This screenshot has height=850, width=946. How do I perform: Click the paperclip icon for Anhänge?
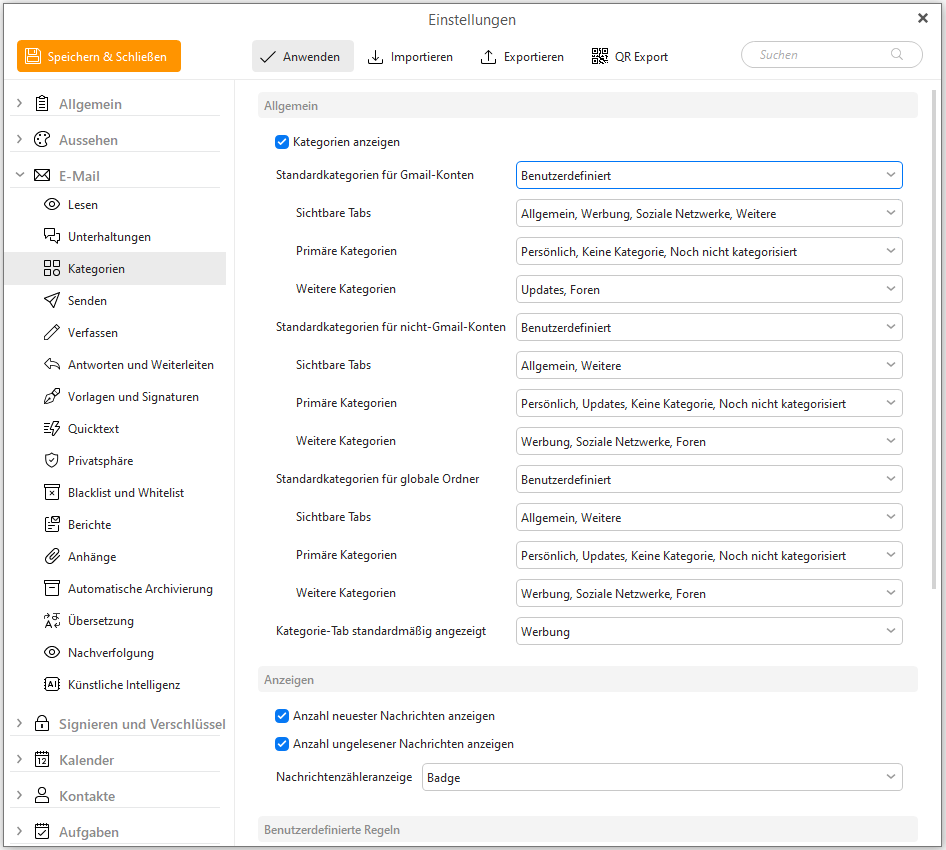click(52, 556)
